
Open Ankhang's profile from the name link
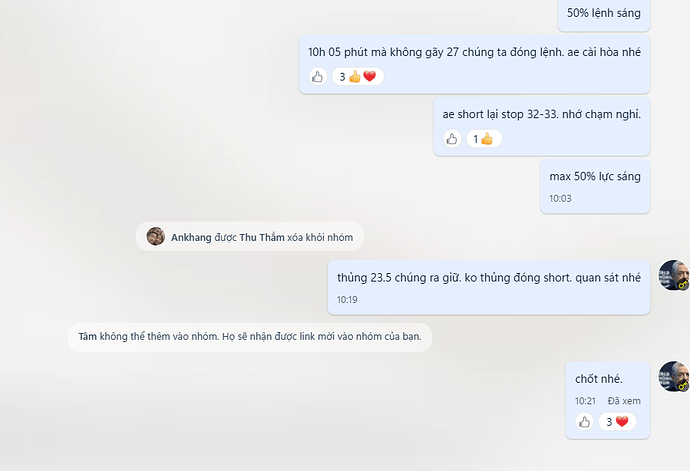coord(191,237)
